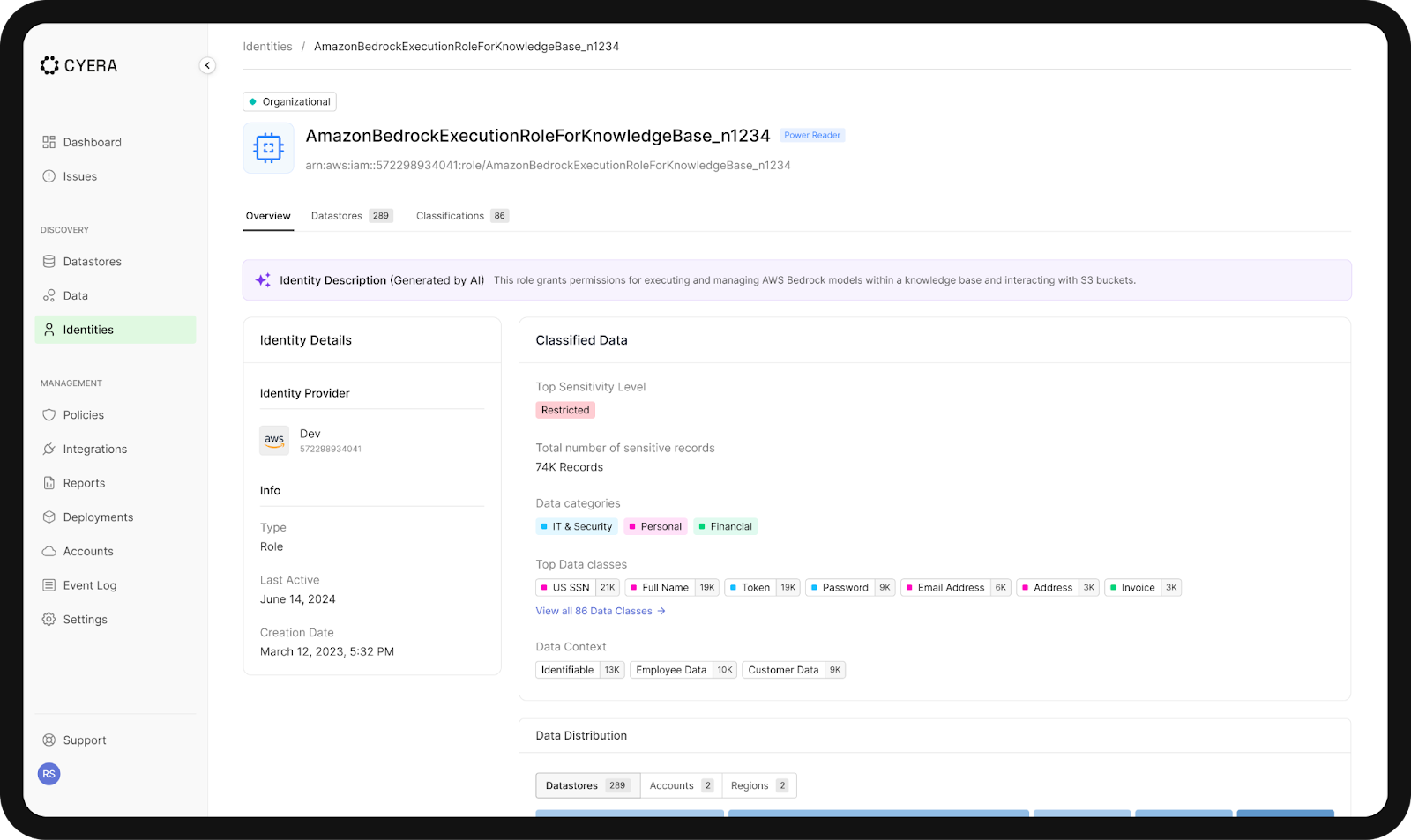Select the Datastores 289 distribution tab
1411x840 pixels.
(x=588, y=785)
